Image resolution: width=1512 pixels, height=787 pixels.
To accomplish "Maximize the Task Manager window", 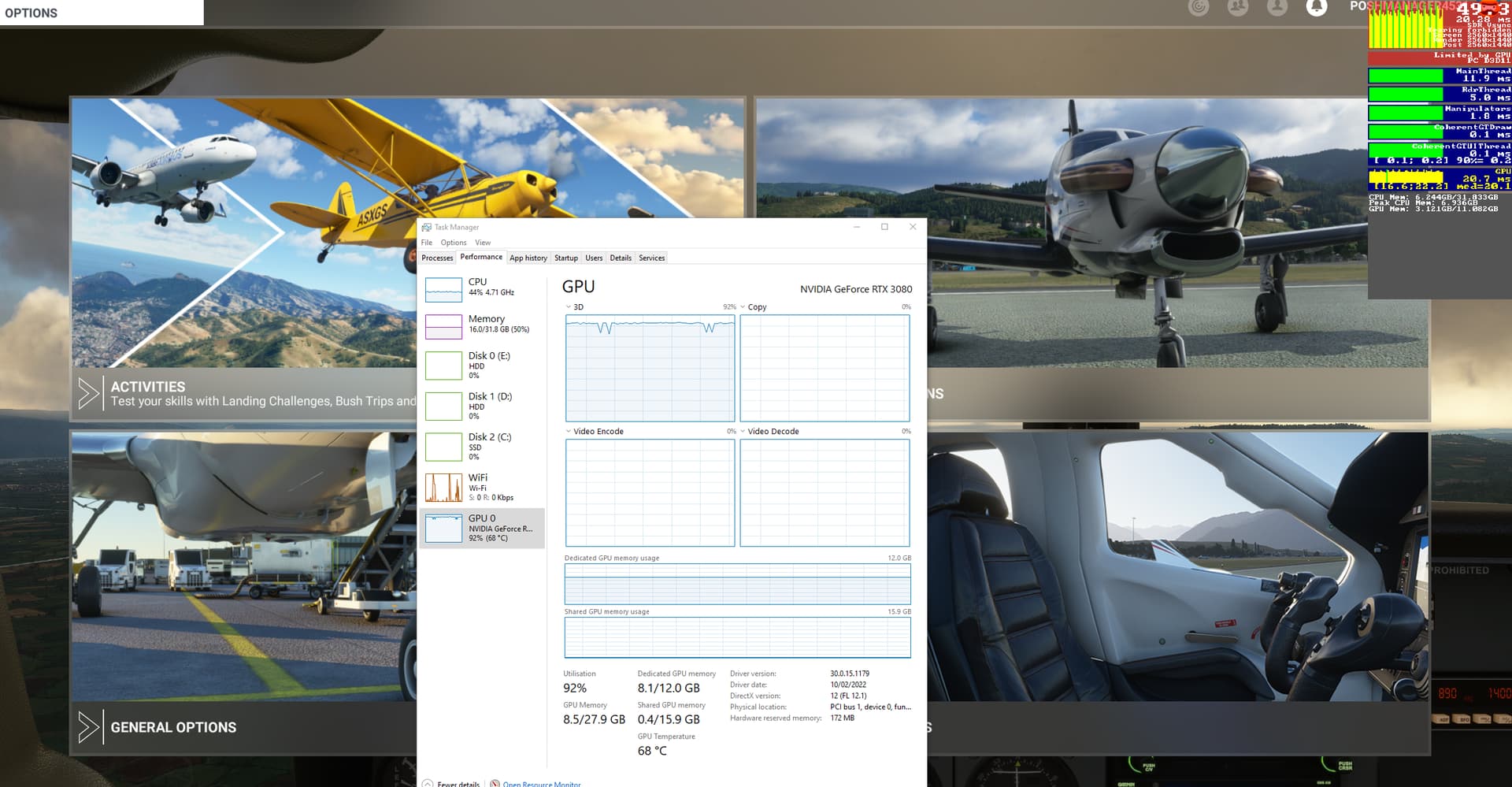I will [x=884, y=227].
